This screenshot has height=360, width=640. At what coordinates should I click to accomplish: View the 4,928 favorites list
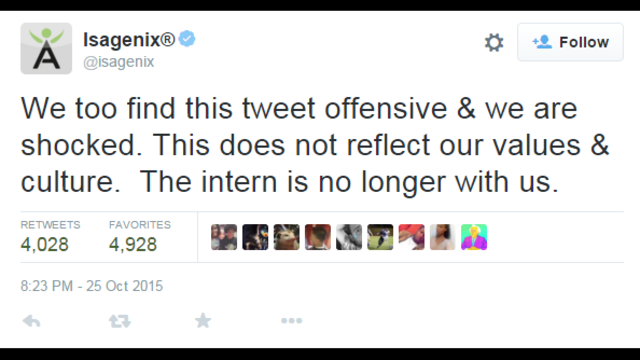(x=140, y=237)
